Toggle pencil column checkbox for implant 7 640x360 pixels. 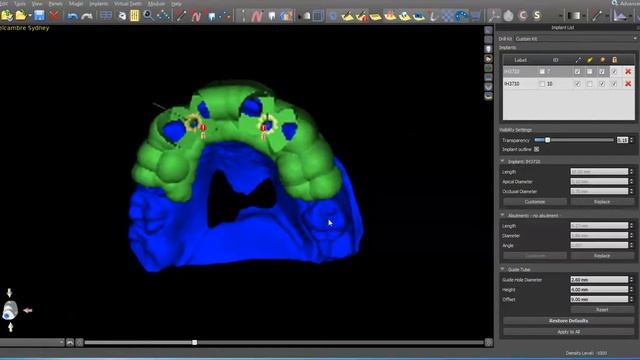pos(578,71)
